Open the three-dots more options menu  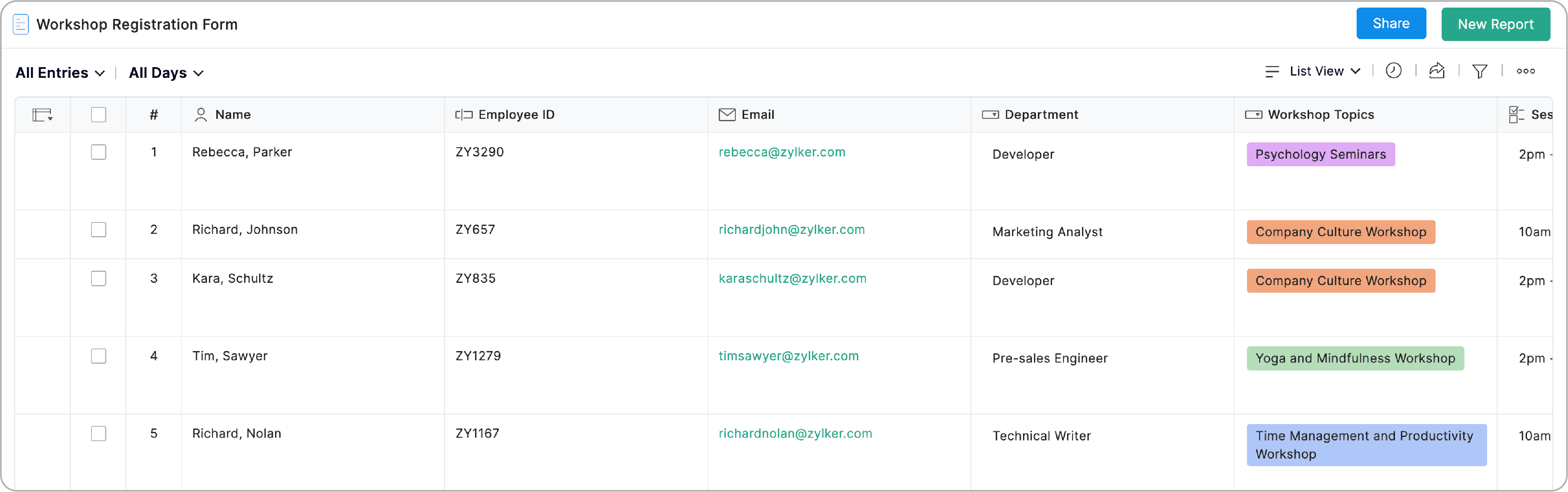[1525, 71]
